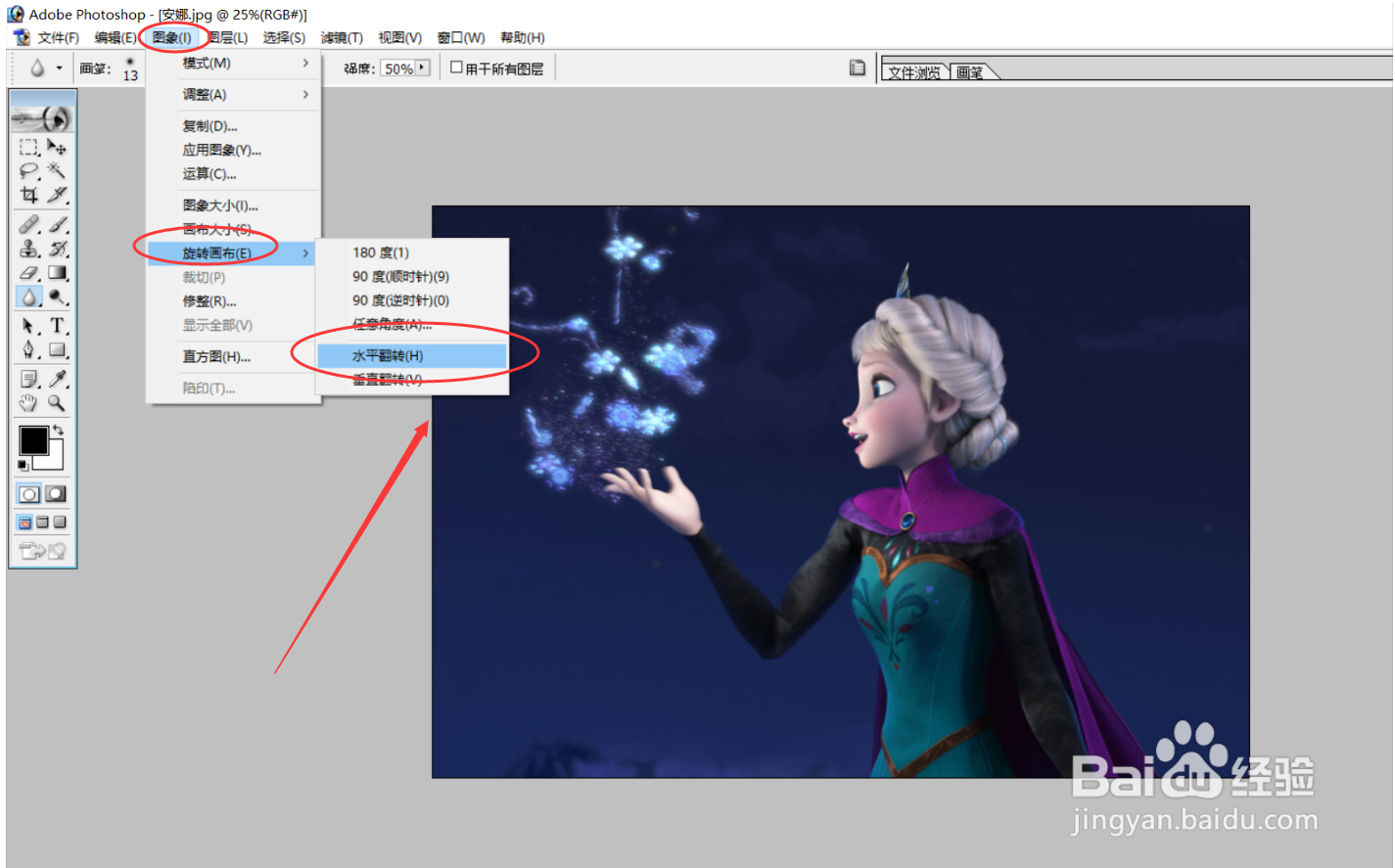Viewport: 1395px width, 868px height.
Task: Switch to the 文件浏览 tab
Action: click(x=914, y=72)
